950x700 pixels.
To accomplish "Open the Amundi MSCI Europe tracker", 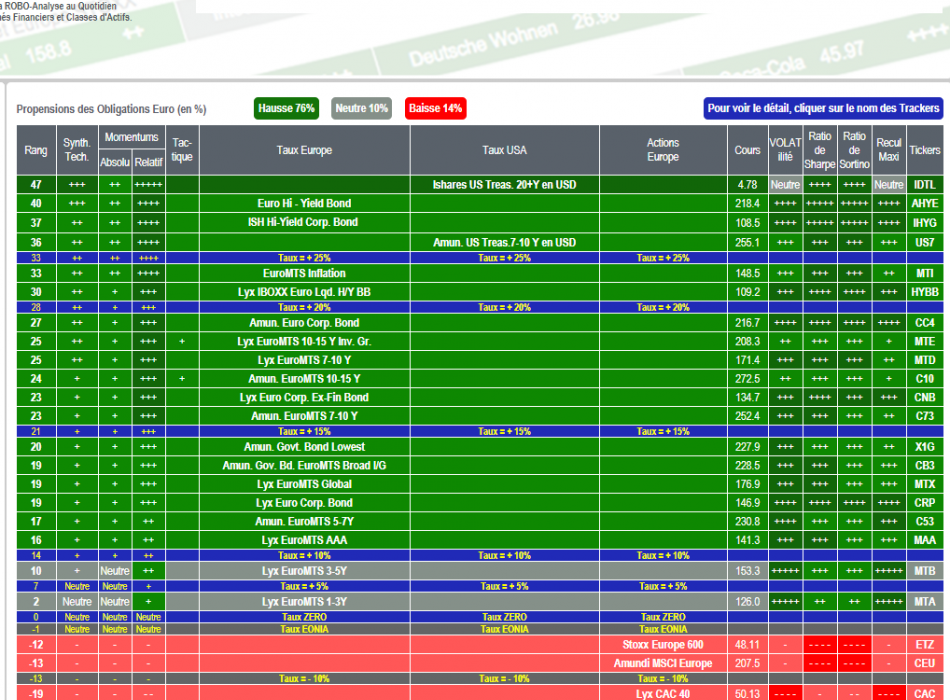I will [663, 664].
